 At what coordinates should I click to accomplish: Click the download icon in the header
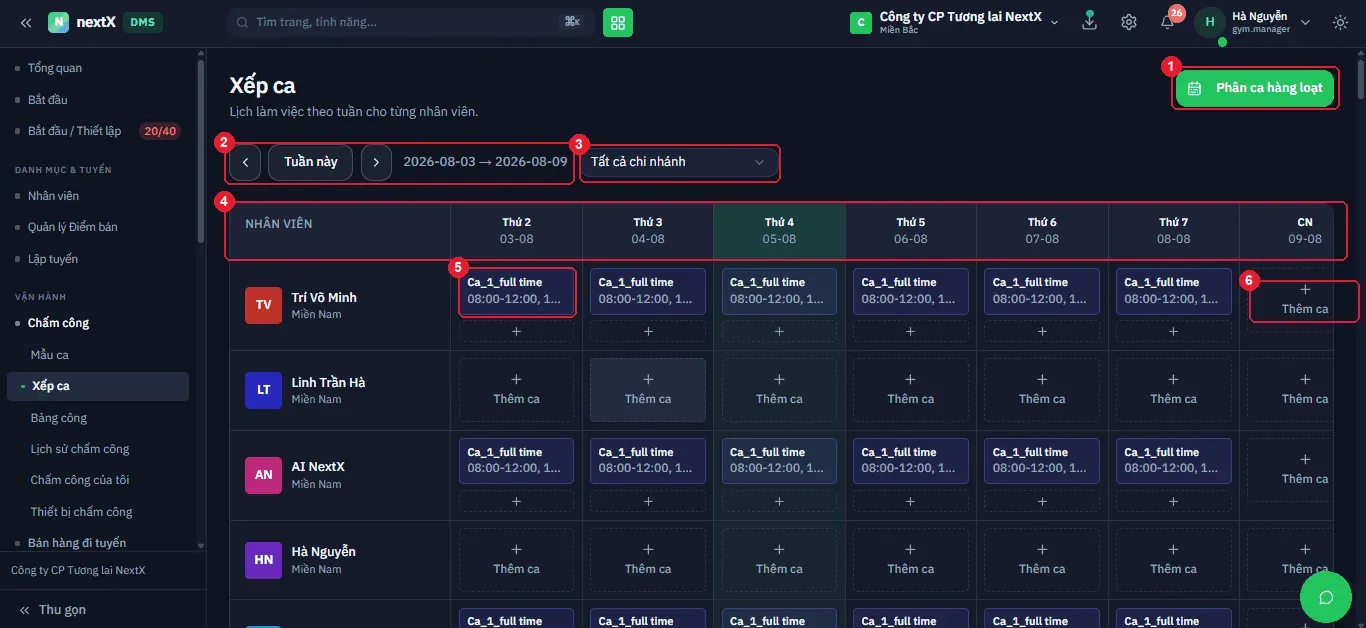[x=1090, y=22]
